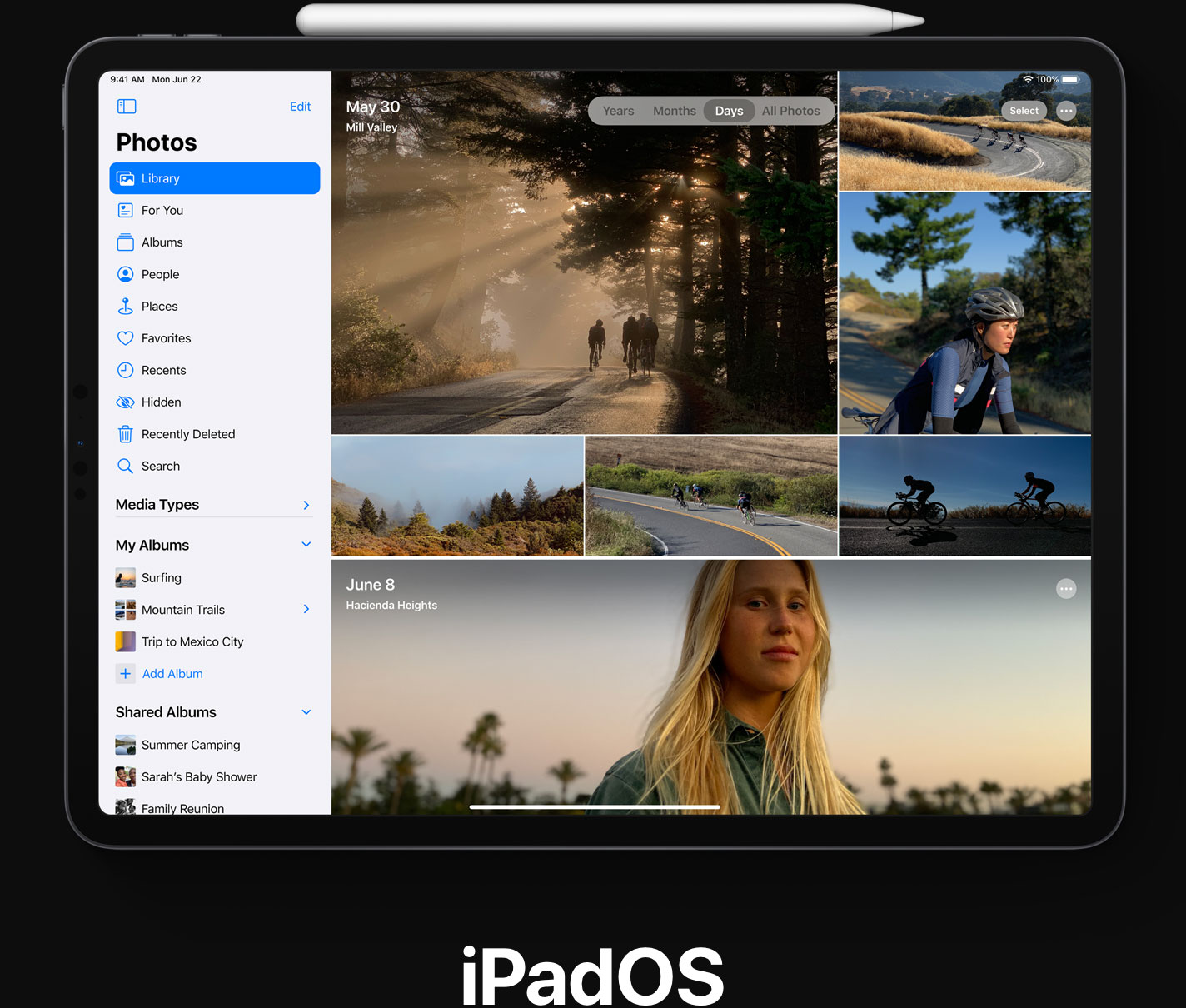Open the For You label
The image size is (1186, 1008).
(162, 211)
